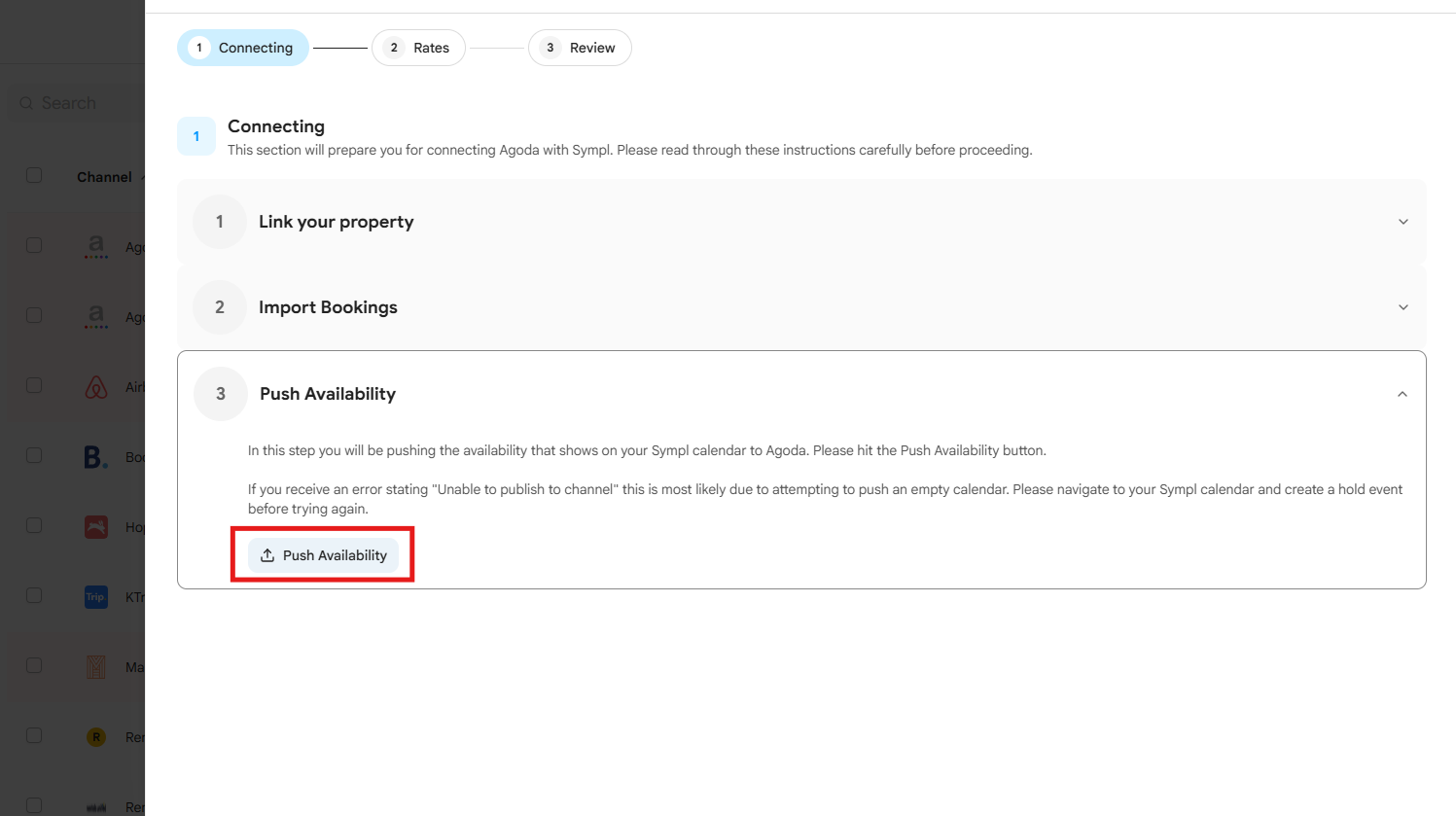Screen dimensions: 1456x816
Task: Click the yellow R circle channel icon
Action: click(96, 737)
